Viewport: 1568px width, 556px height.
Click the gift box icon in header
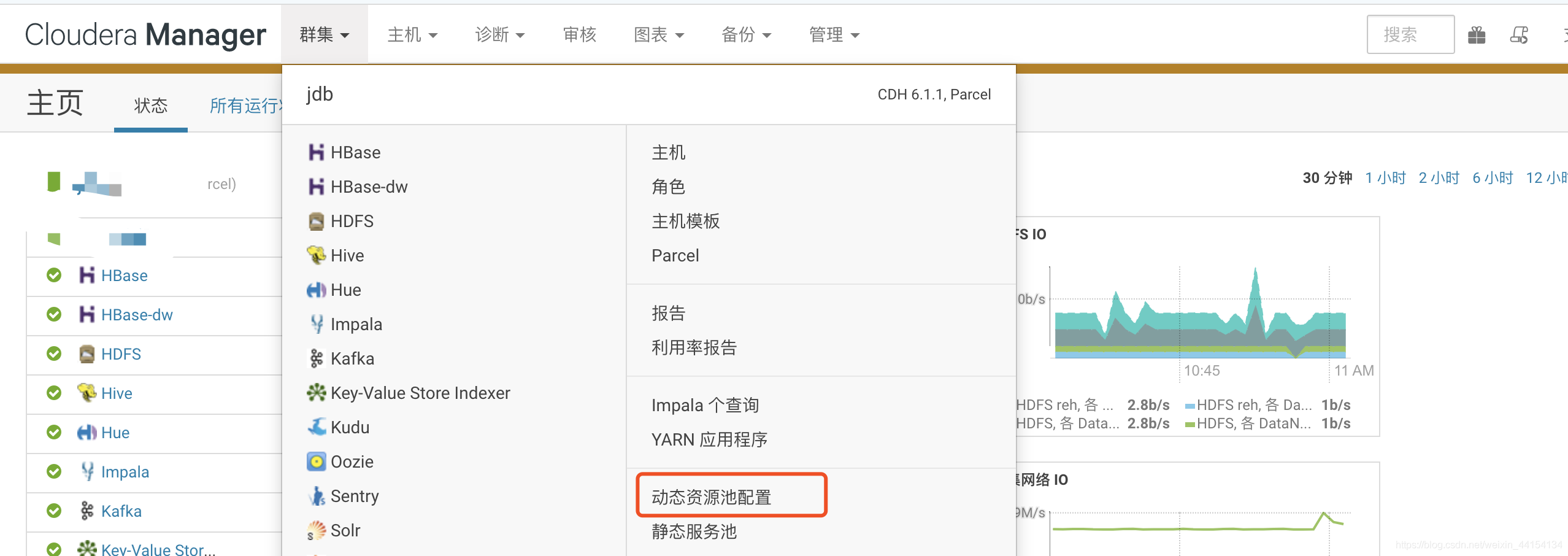(x=1477, y=35)
